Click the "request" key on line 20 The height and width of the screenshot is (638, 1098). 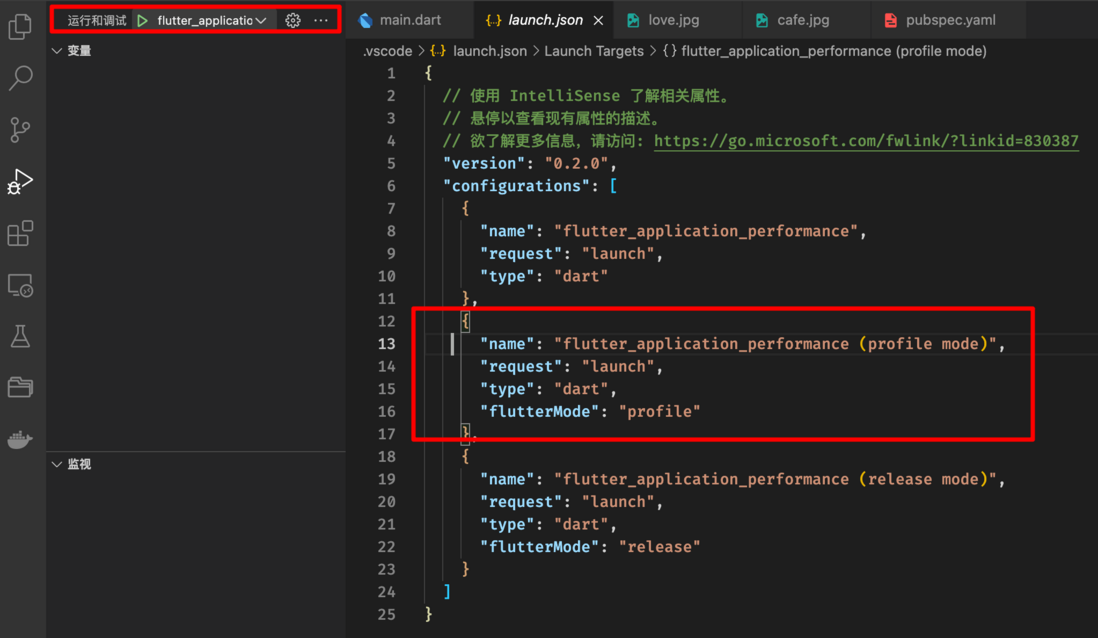point(521,501)
